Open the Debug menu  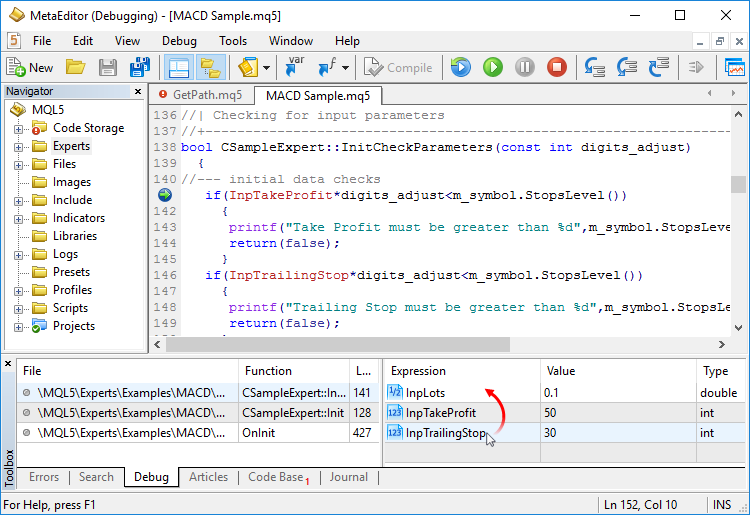(x=179, y=41)
